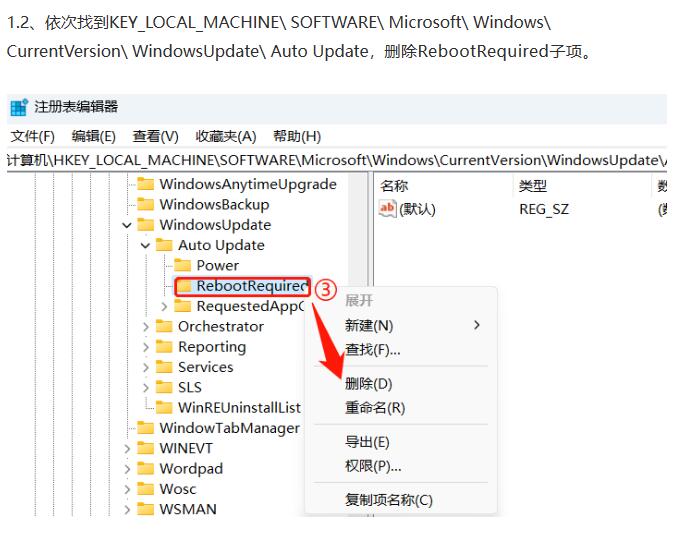Collapse the WindowsUpdate tree node
The width and height of the screenshot is (683, 535).
point(127,225)
